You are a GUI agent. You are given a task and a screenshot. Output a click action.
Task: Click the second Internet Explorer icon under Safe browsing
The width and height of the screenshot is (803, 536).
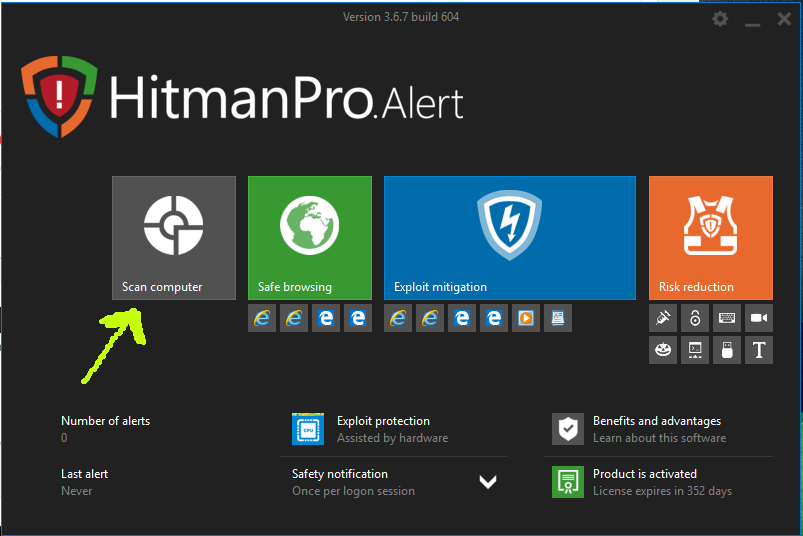click(294, 318)
